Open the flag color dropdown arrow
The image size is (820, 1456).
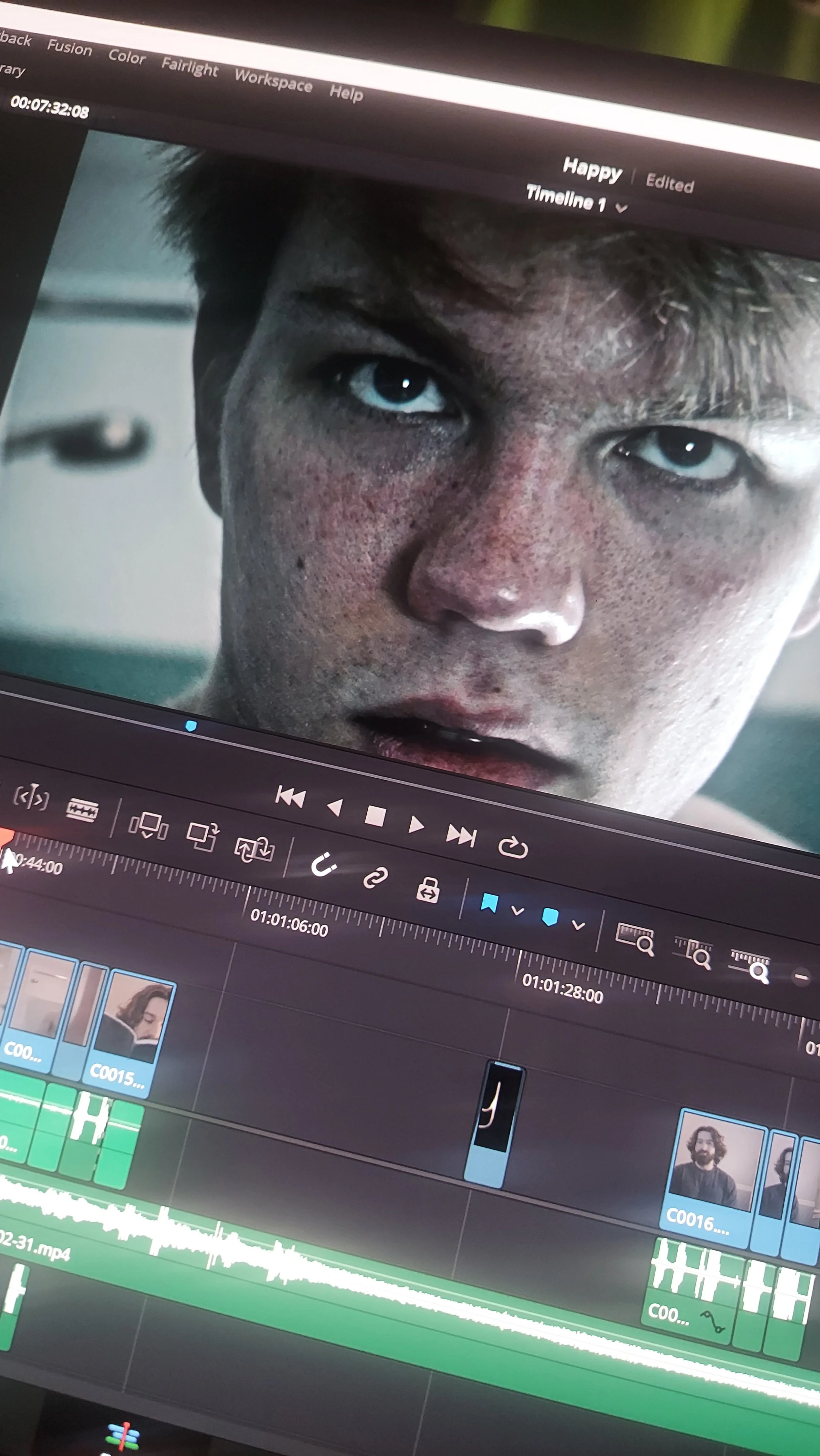(x=517, y=911)
